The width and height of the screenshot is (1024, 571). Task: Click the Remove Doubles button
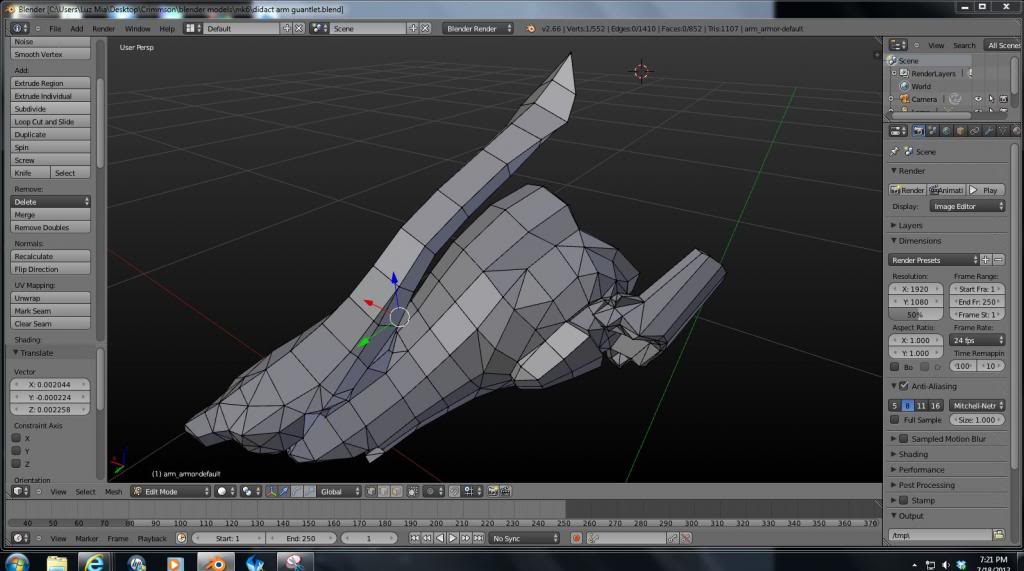click(50, 227)
